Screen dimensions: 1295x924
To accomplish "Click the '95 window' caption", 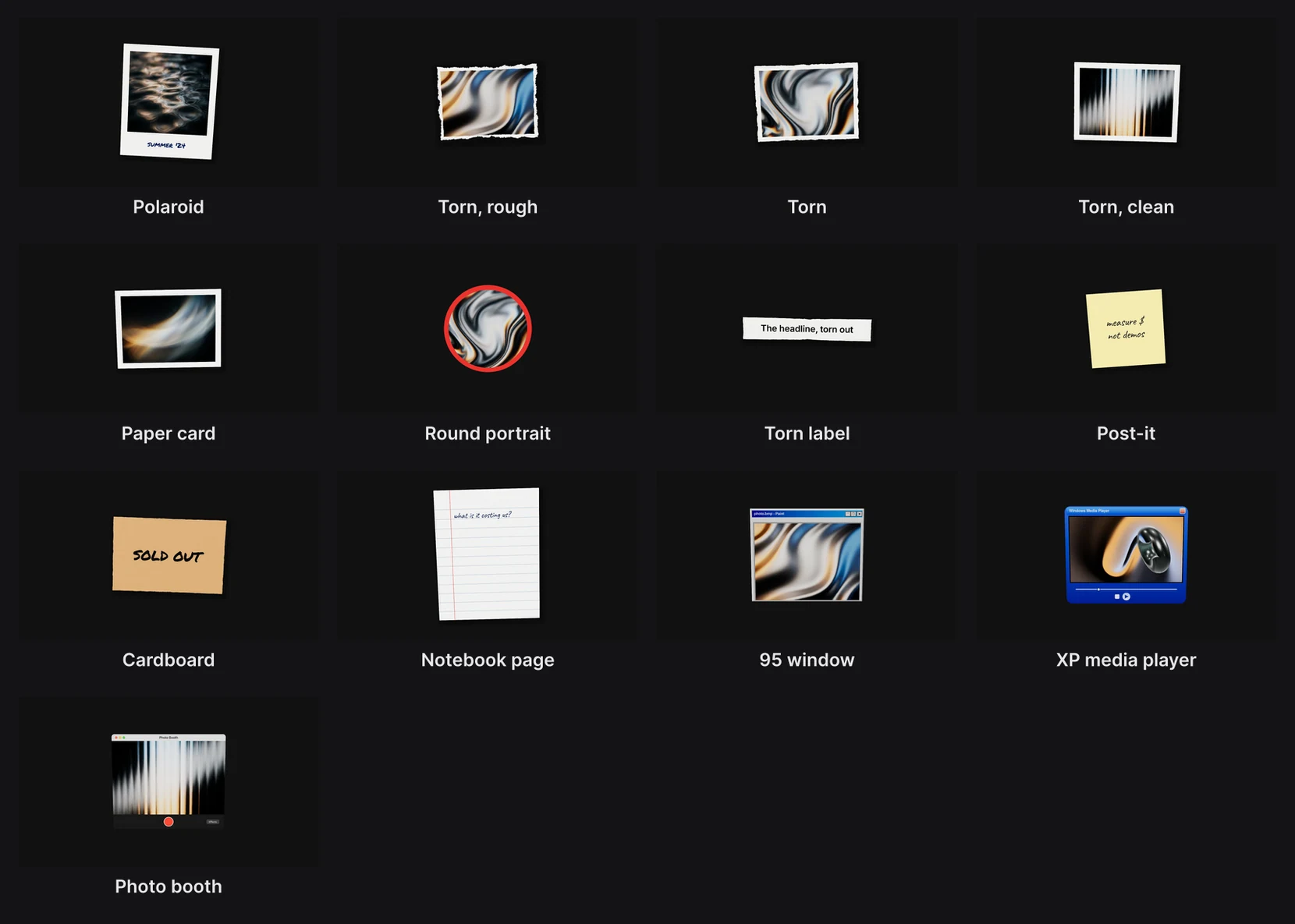I will [807, 660].
